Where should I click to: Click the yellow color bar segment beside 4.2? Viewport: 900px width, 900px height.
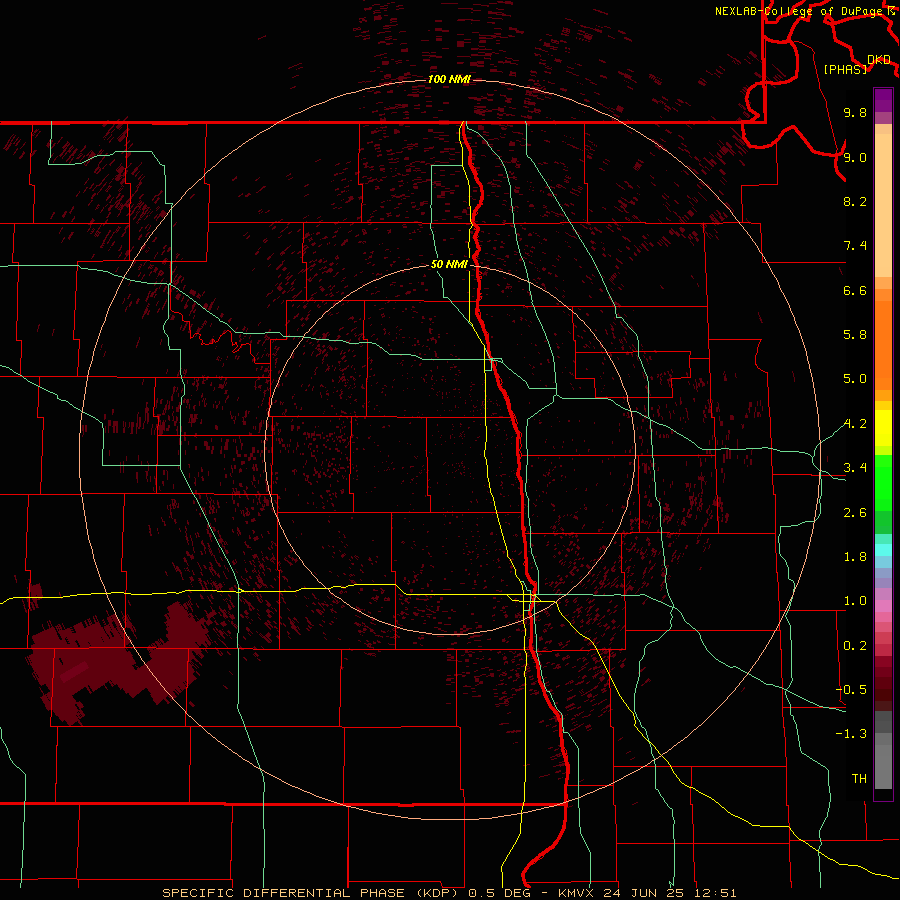[883, 428]
